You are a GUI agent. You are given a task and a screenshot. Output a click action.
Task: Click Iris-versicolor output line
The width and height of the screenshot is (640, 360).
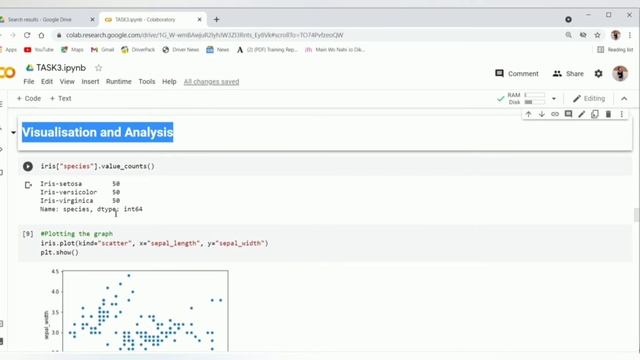point(80,192)
